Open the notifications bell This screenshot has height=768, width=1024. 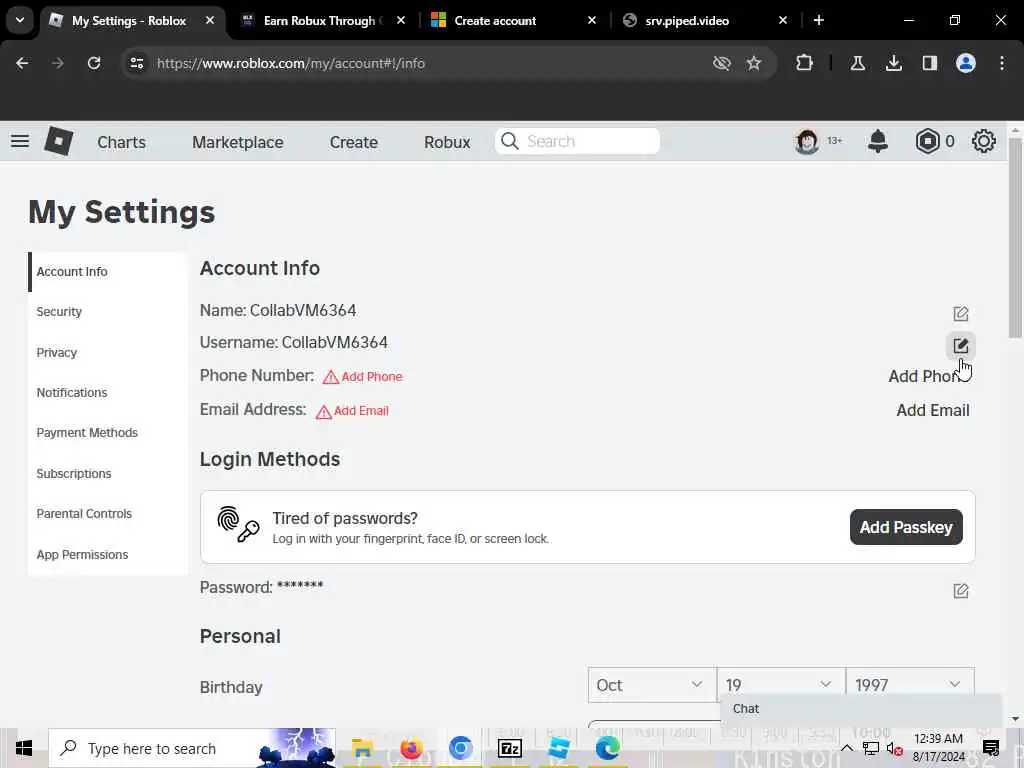[x=878, y=141]
